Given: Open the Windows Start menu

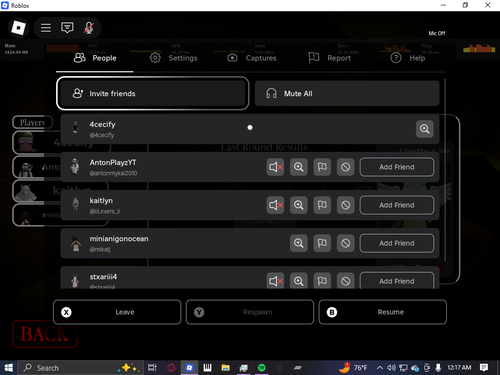Looking at the screenshot, I should (x=9, y=368).
